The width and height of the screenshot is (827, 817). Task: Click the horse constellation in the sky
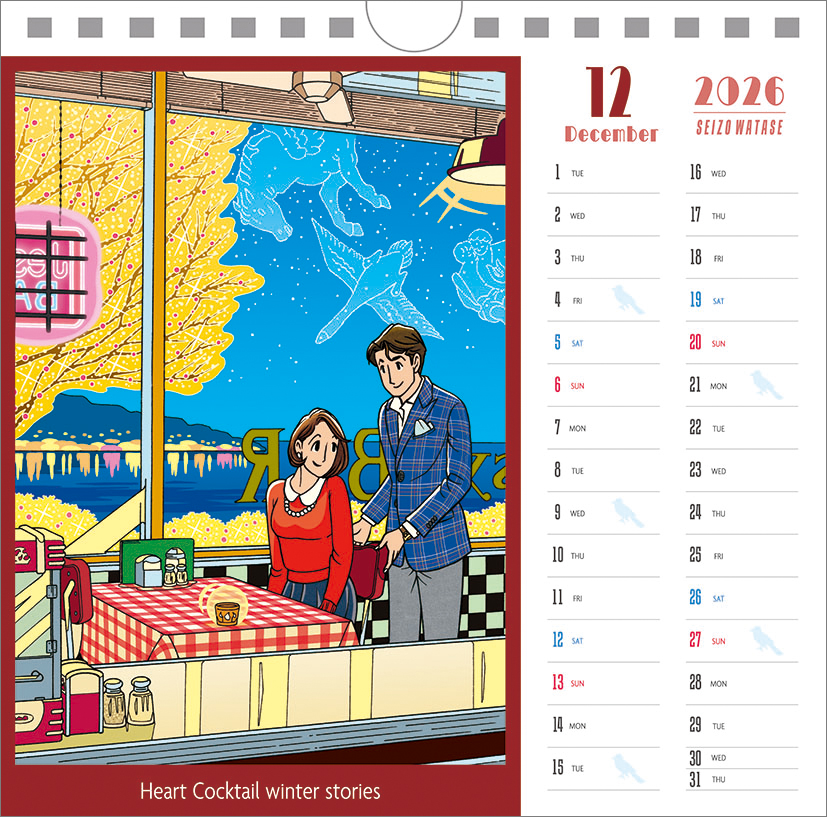[311, 179]
